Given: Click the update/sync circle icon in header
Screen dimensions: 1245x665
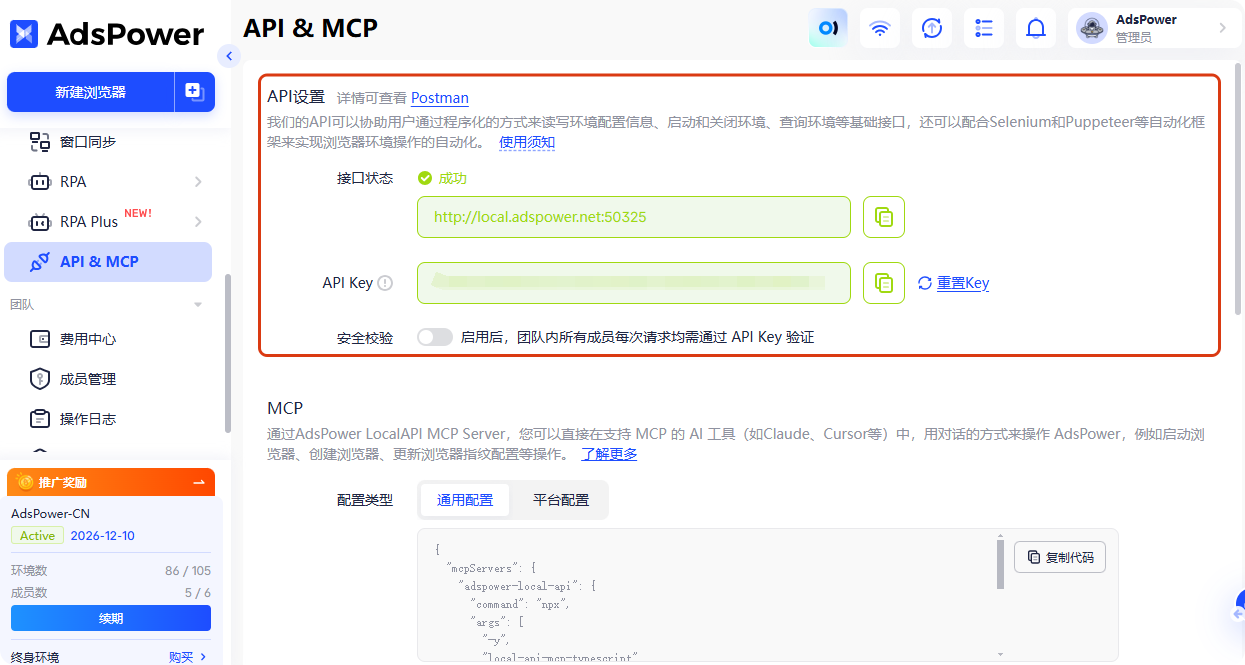Looking at the screenshot, I should (x=932, y=28).
